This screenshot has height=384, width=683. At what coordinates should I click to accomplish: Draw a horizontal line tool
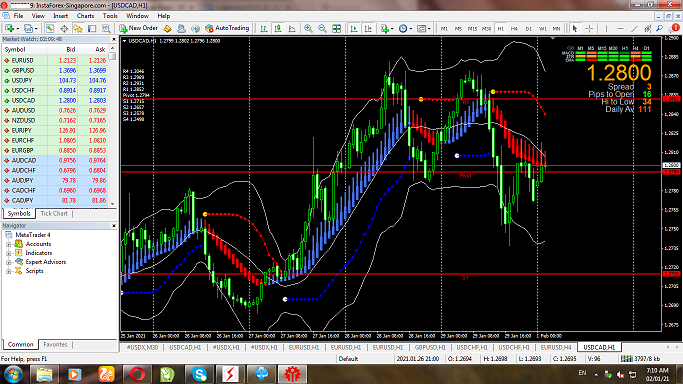click(620, 28)
